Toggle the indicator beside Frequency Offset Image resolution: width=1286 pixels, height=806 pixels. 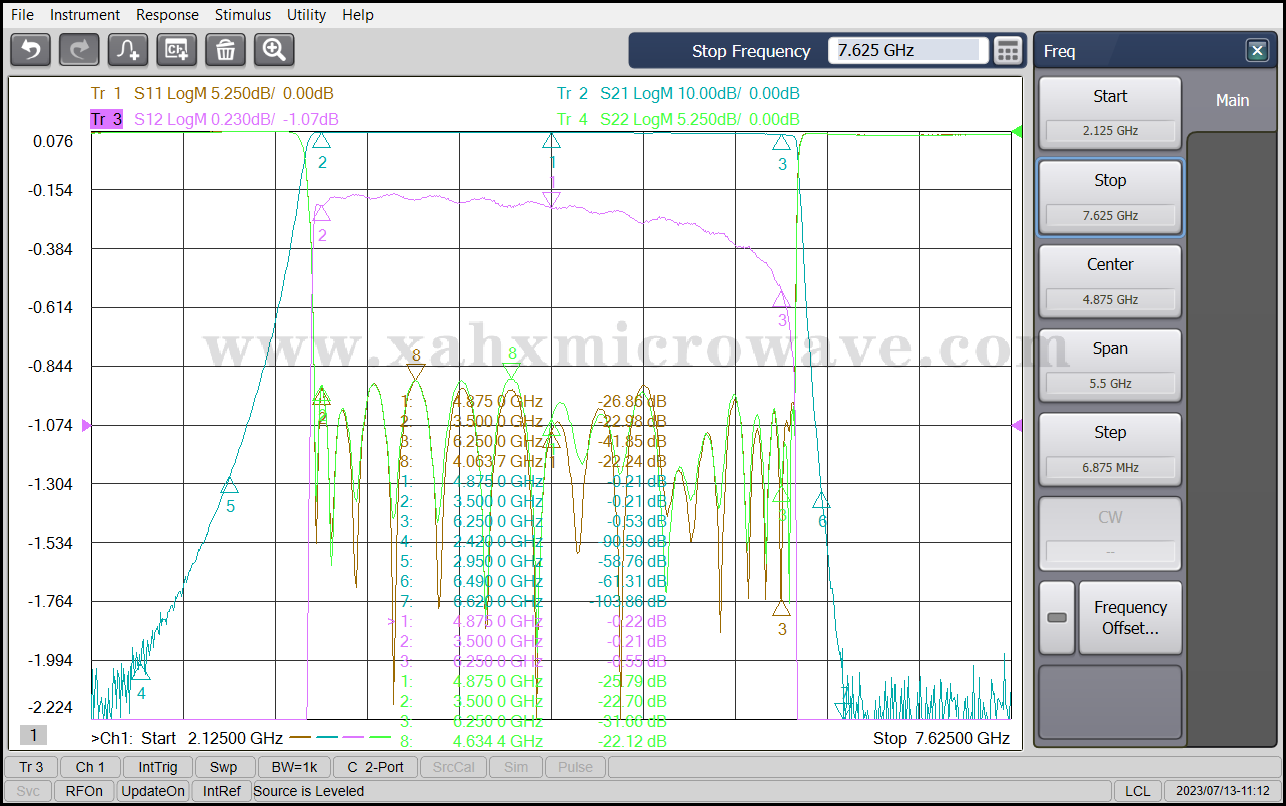pyautogui.click(x=1057, y=617)
